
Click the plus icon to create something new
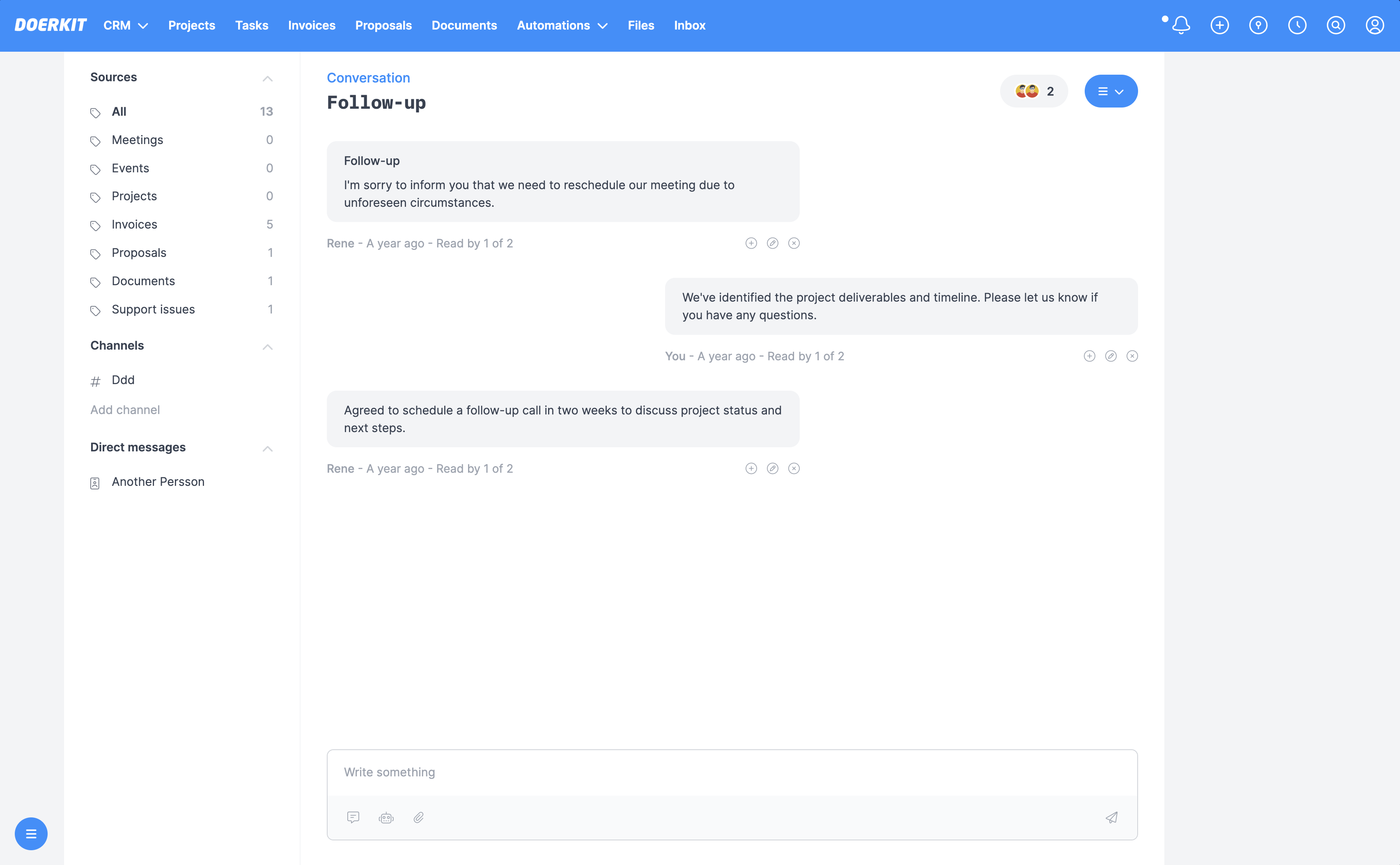[x=1220, y=25]
